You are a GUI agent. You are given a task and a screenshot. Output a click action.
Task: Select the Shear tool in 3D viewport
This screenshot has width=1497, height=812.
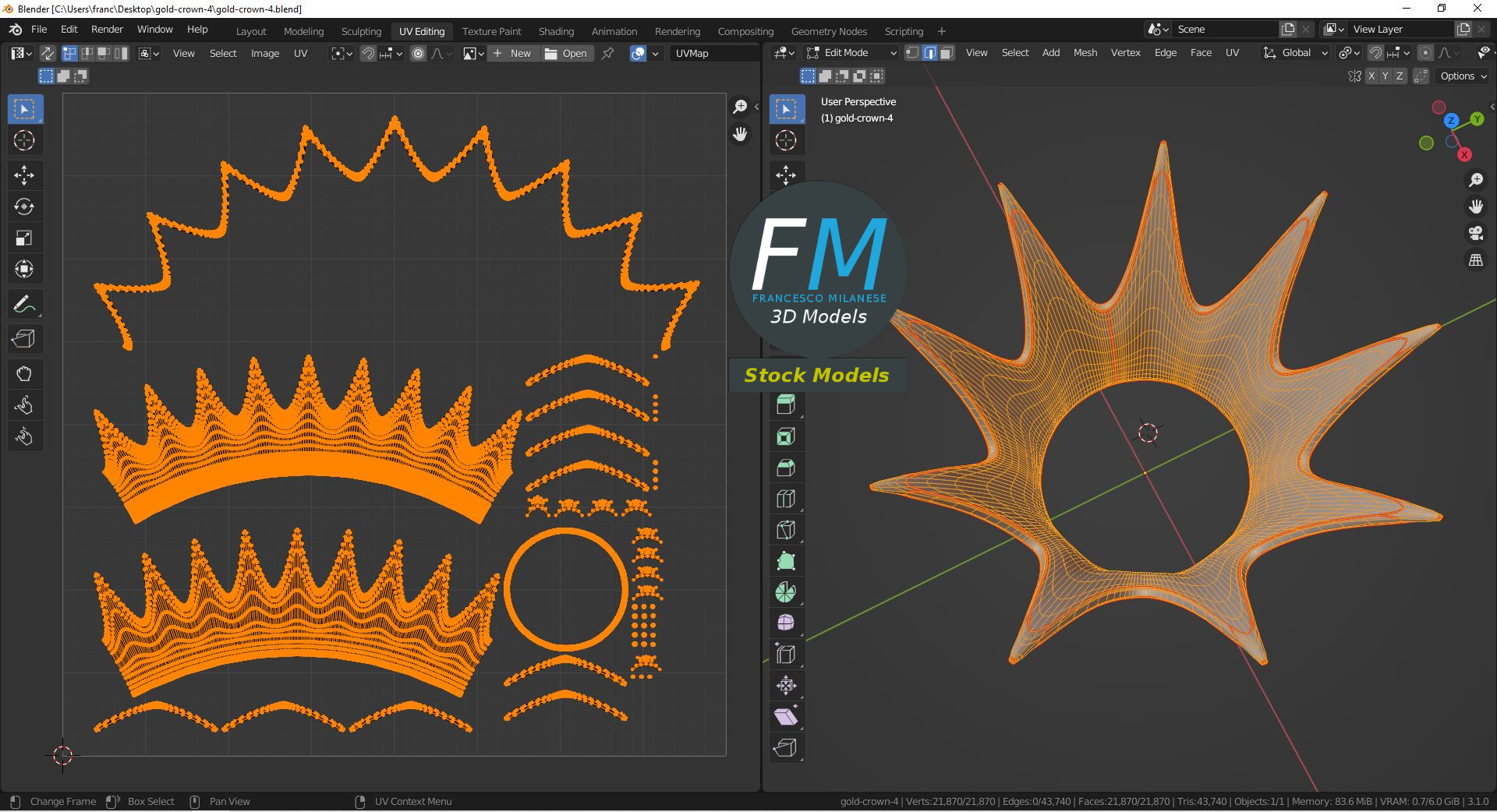pos(786,717)
